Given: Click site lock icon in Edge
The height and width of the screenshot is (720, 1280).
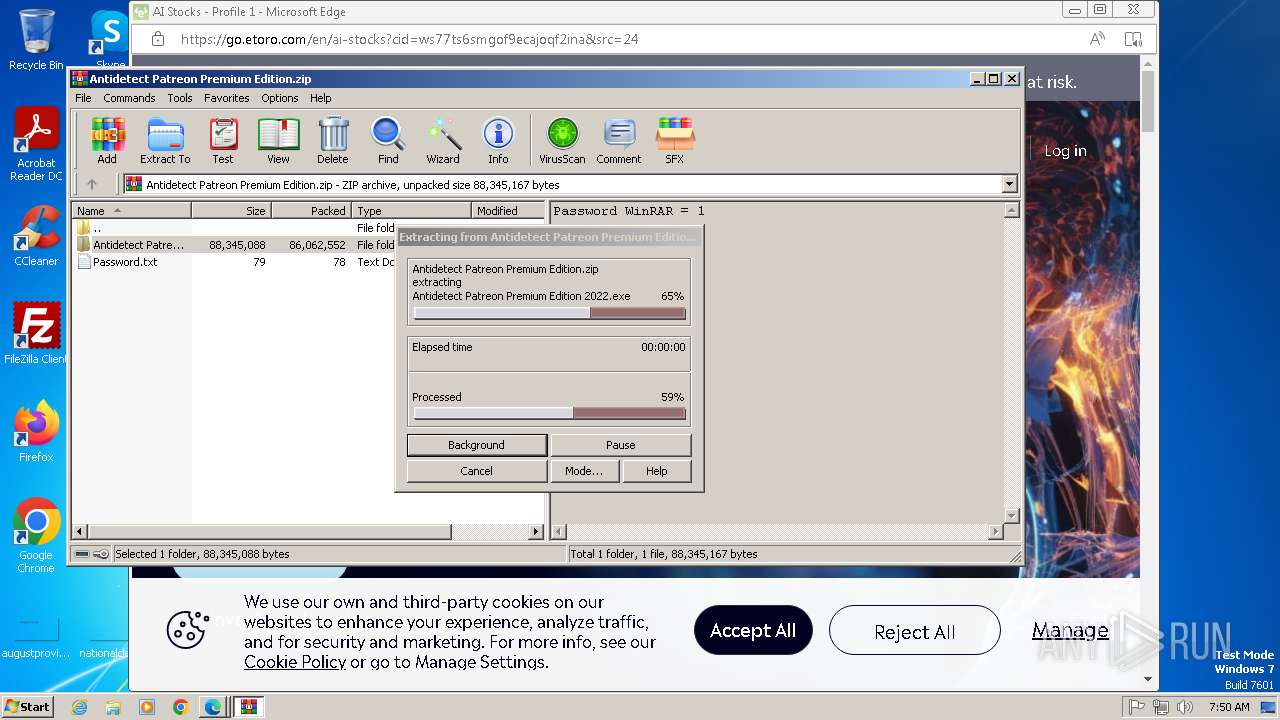Looking at the screenshot, I should (x=157, y=39).
